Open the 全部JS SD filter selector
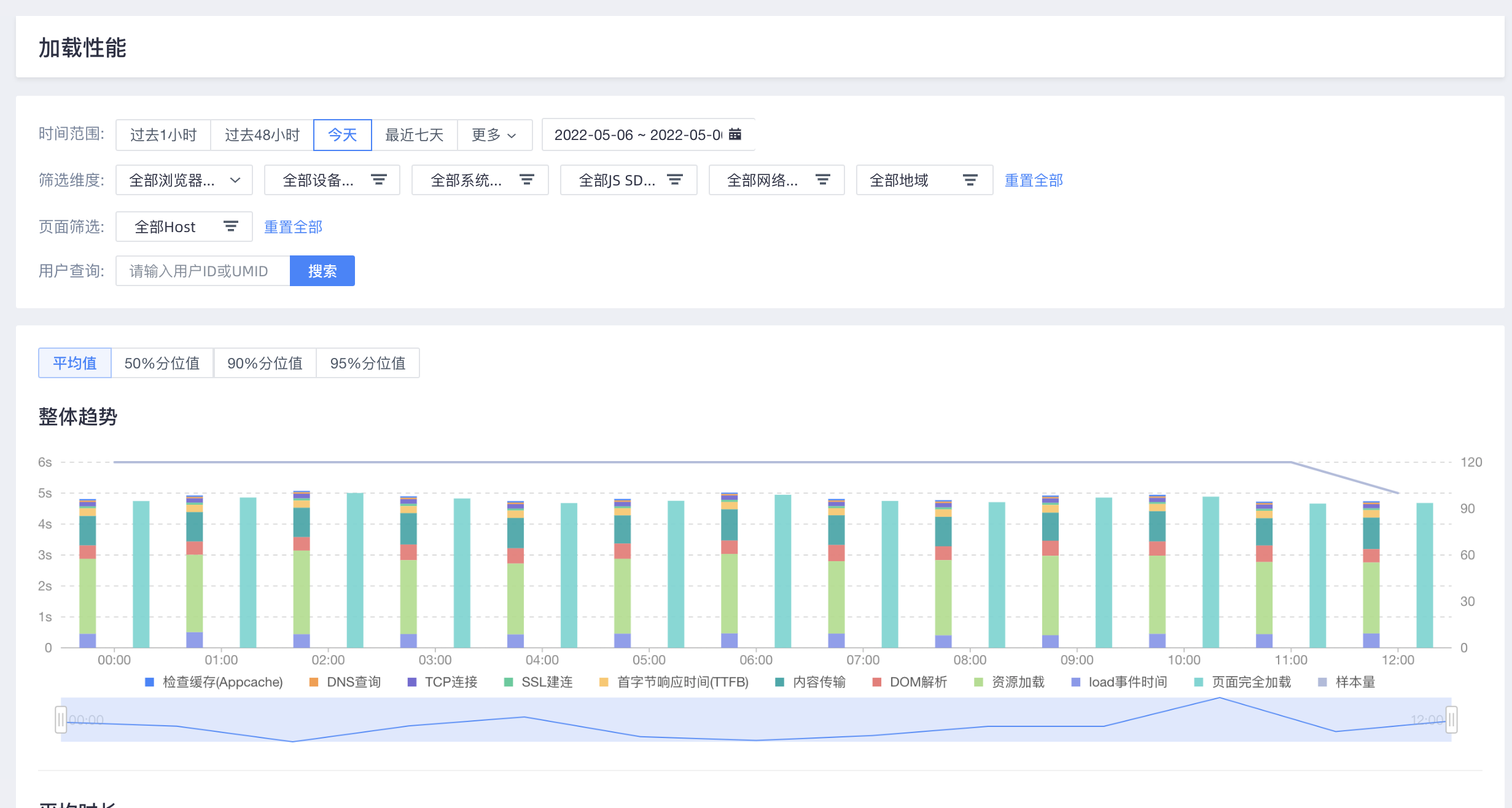 [629, 180]
